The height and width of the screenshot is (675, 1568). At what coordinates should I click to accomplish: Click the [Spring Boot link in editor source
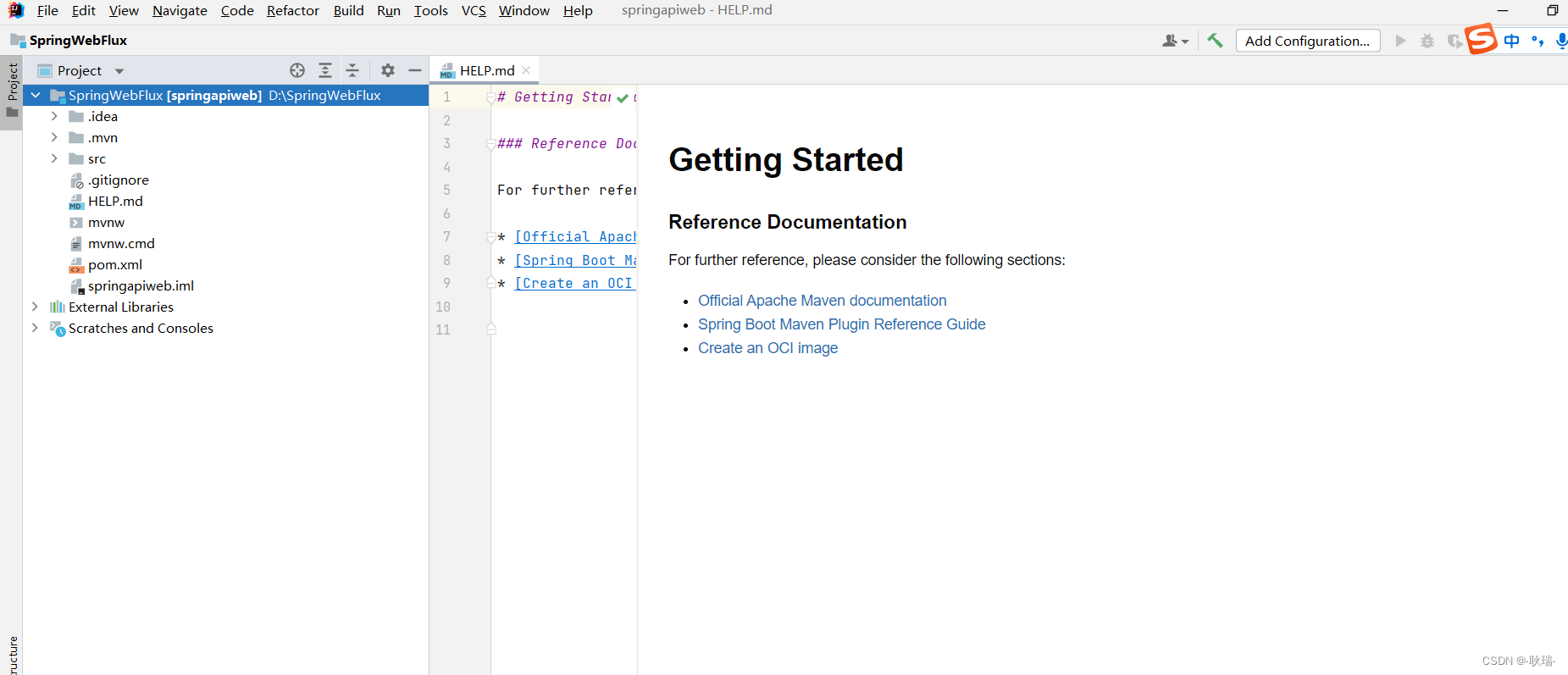point(575,261)
